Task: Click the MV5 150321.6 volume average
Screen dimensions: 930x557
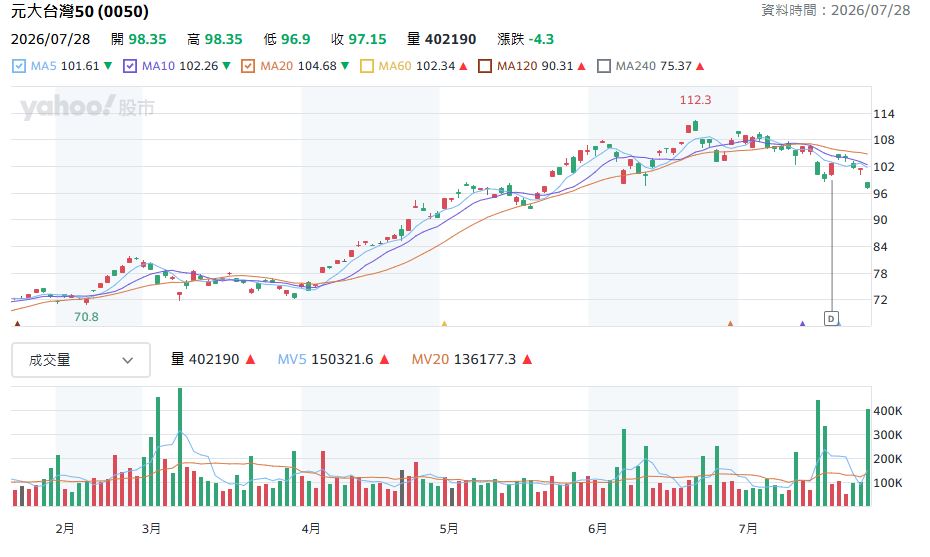Action: point(326,359)
